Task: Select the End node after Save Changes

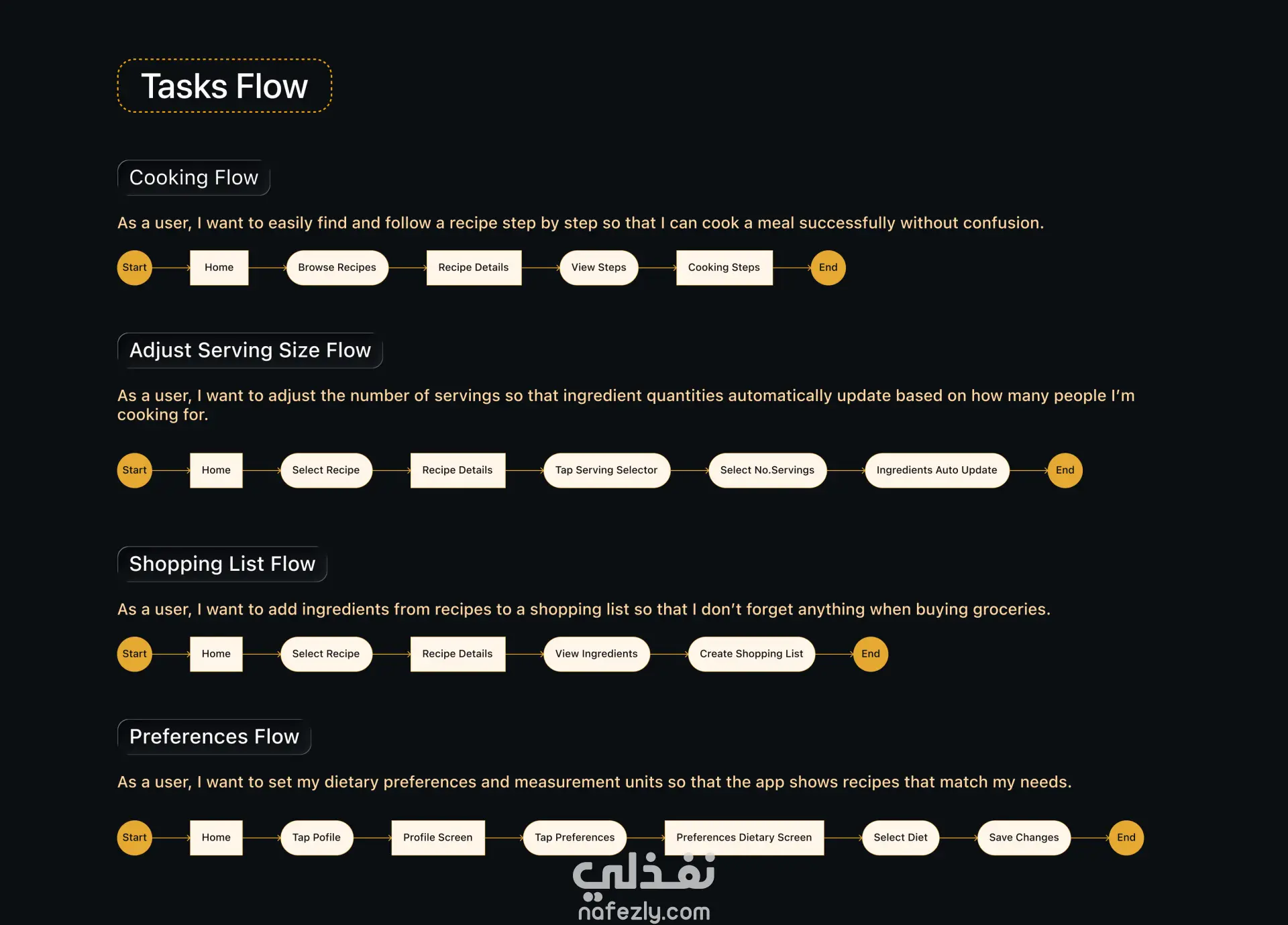Action: [x=1126, y=838]
